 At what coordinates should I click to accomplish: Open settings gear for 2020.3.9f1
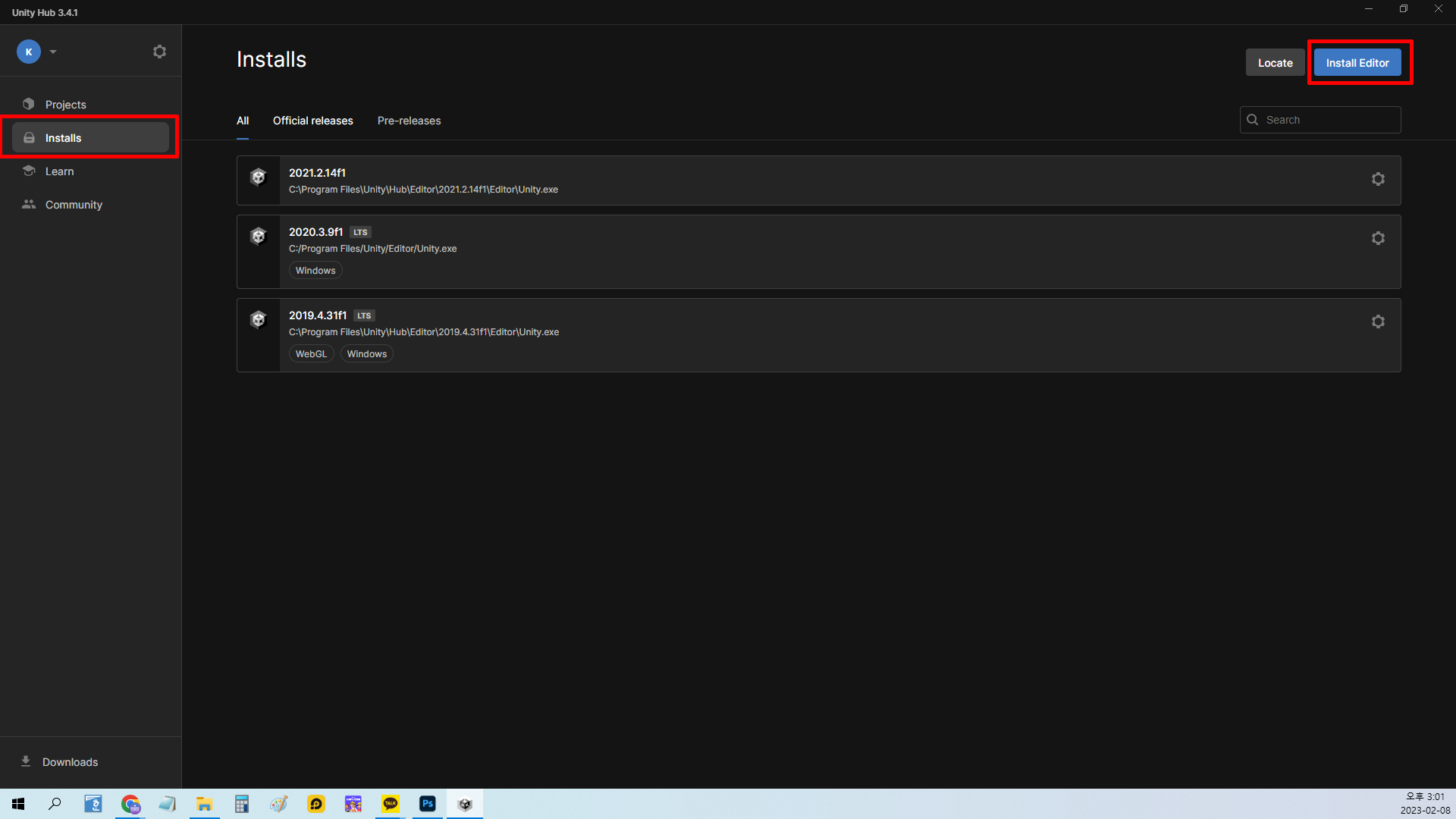[x=1378, y=238]
